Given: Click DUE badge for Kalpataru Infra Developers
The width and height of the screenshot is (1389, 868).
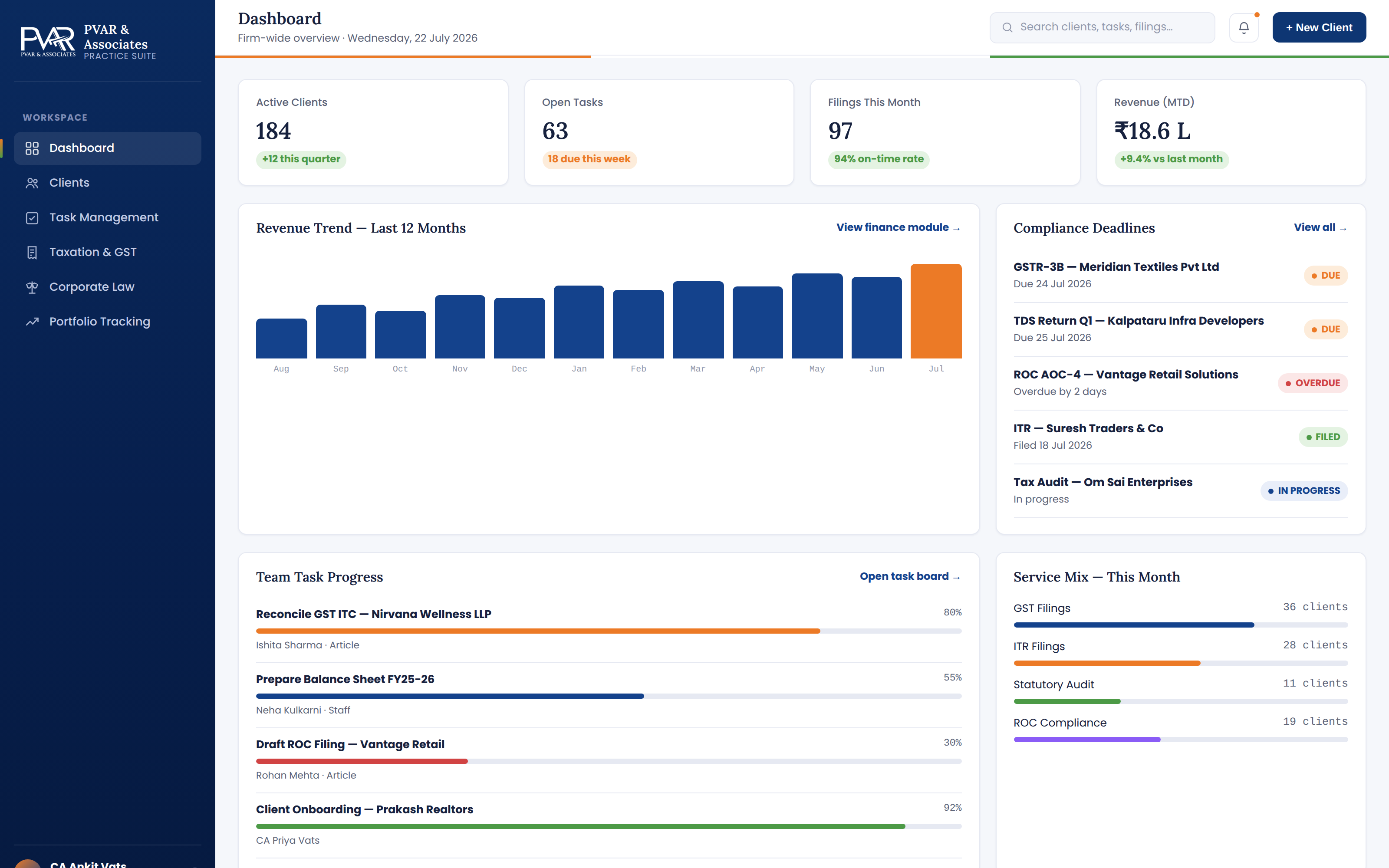Looking at the screenshot, I should (1325, 329).
